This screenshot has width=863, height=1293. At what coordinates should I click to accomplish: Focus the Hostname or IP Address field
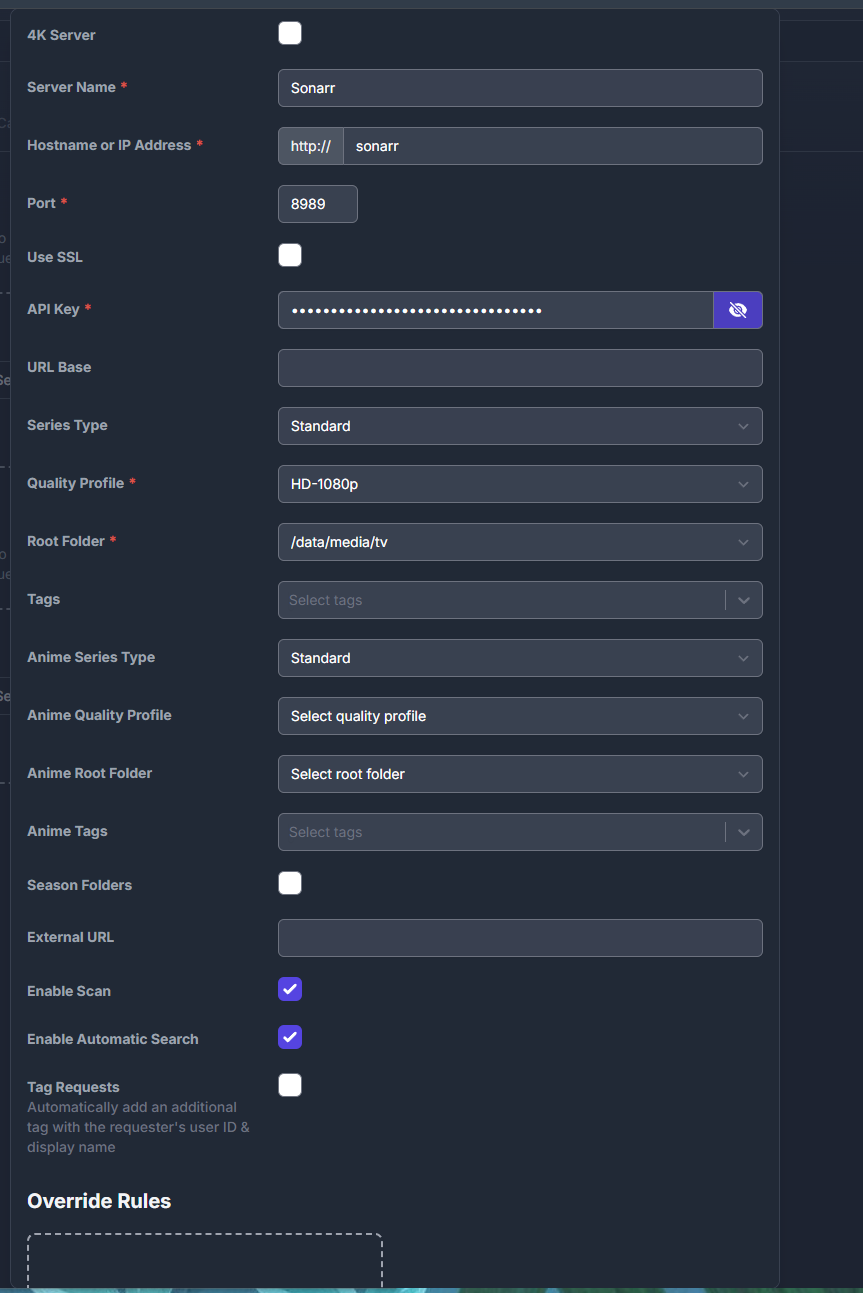552,146
